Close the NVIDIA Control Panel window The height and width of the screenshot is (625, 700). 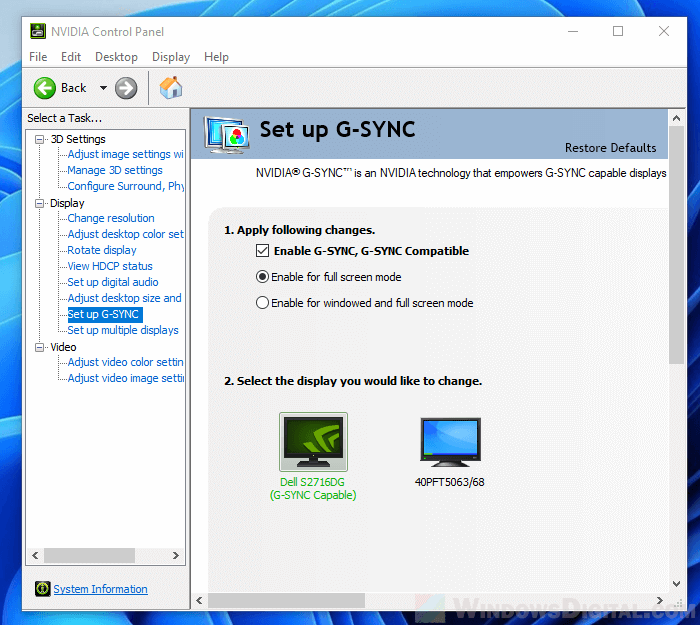tap(664, 31)
